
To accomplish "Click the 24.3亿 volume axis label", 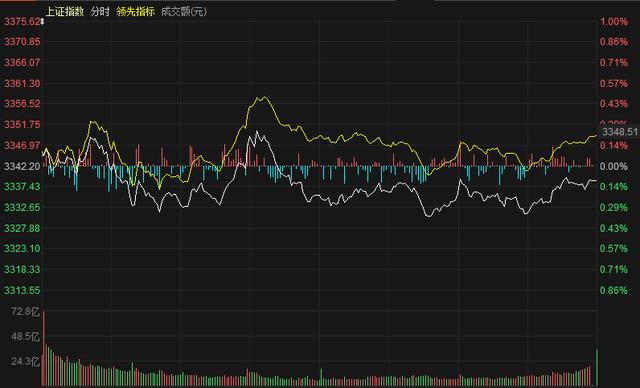I will coord(25,361).
